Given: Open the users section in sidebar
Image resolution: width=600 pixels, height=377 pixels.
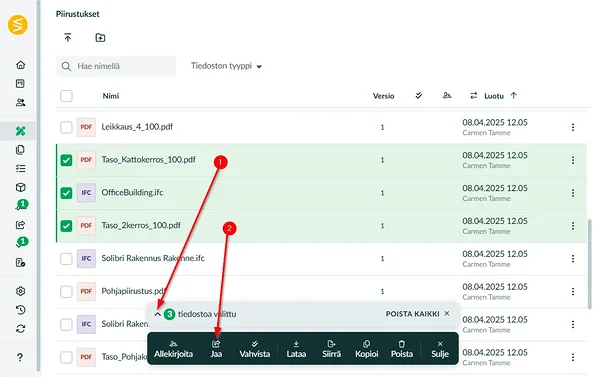Looking at the screenshot, I should pos(21,102).
